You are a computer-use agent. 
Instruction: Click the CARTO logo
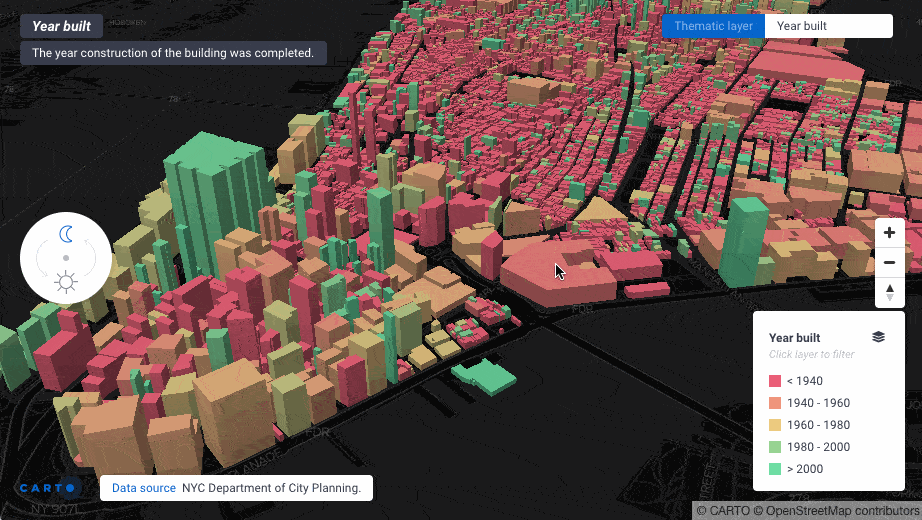(x=48, y=488)
